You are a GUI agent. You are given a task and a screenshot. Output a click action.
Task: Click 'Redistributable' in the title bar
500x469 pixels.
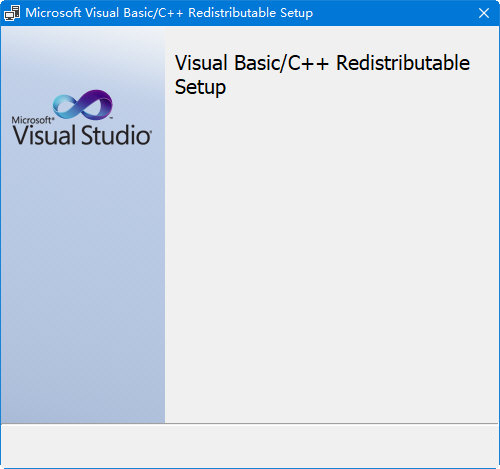[232, 13]
